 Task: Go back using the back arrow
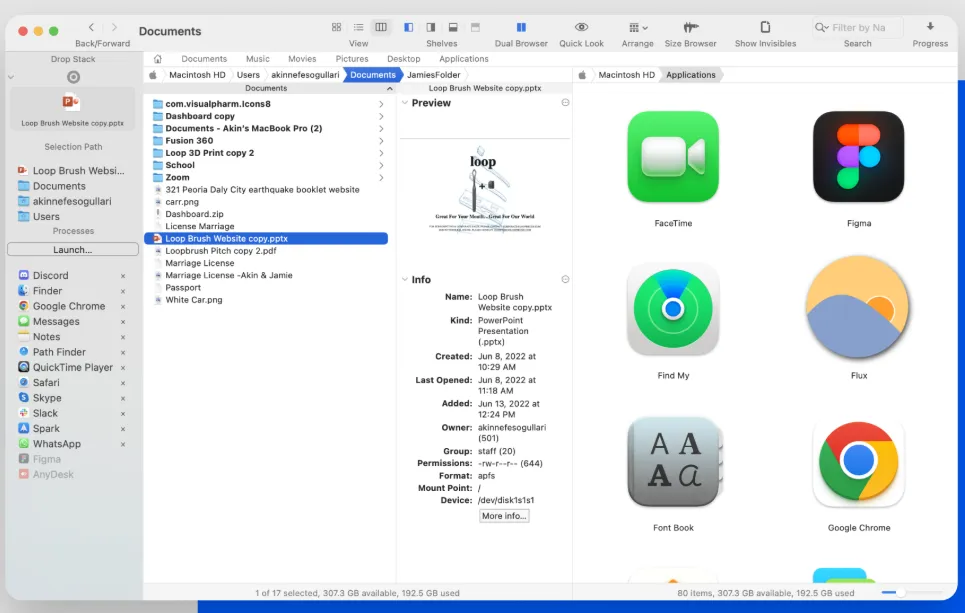[x=91, y=27]
